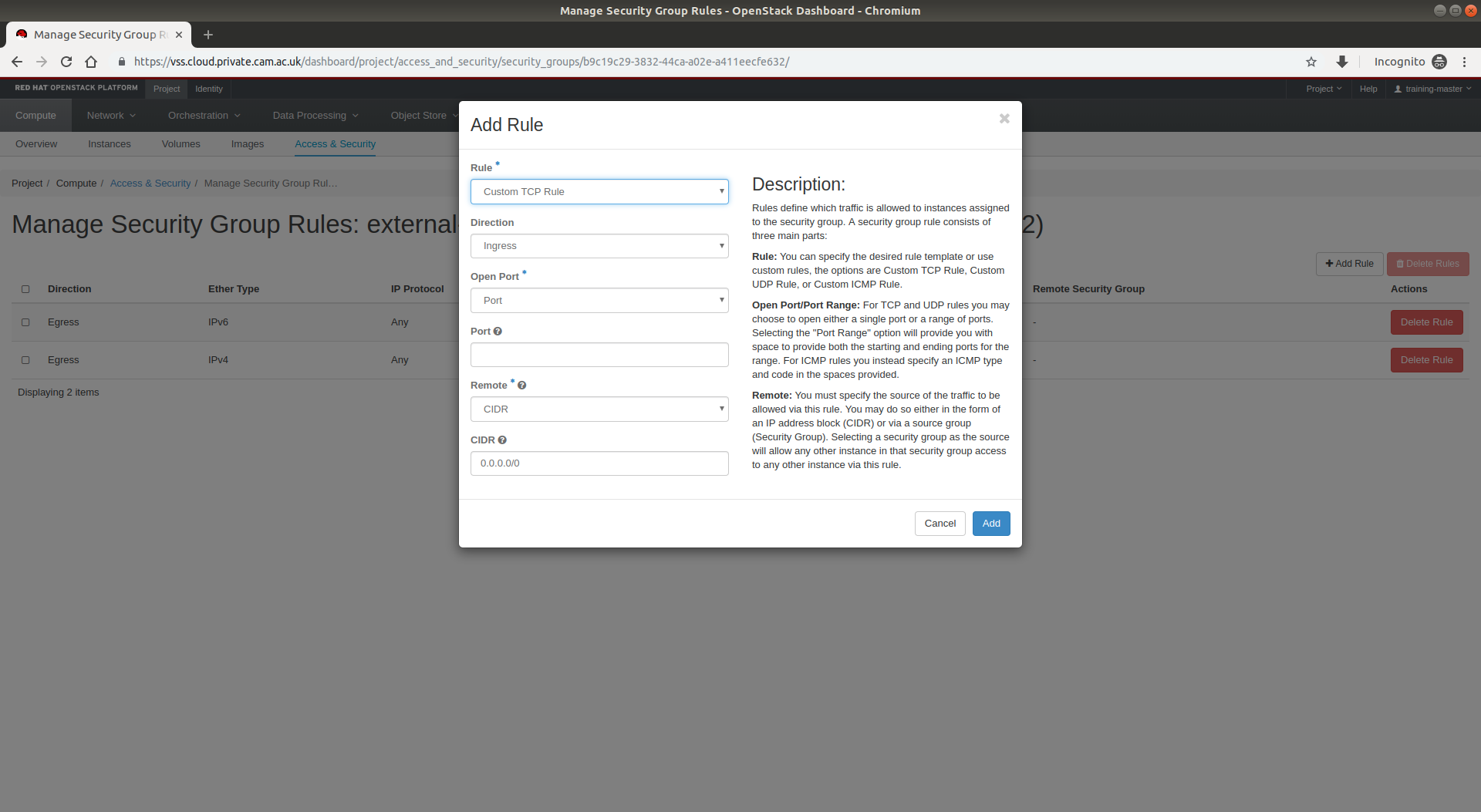Go to browser home page icon
Screen dimensions: 1481x812
click(x=91, y=62)
